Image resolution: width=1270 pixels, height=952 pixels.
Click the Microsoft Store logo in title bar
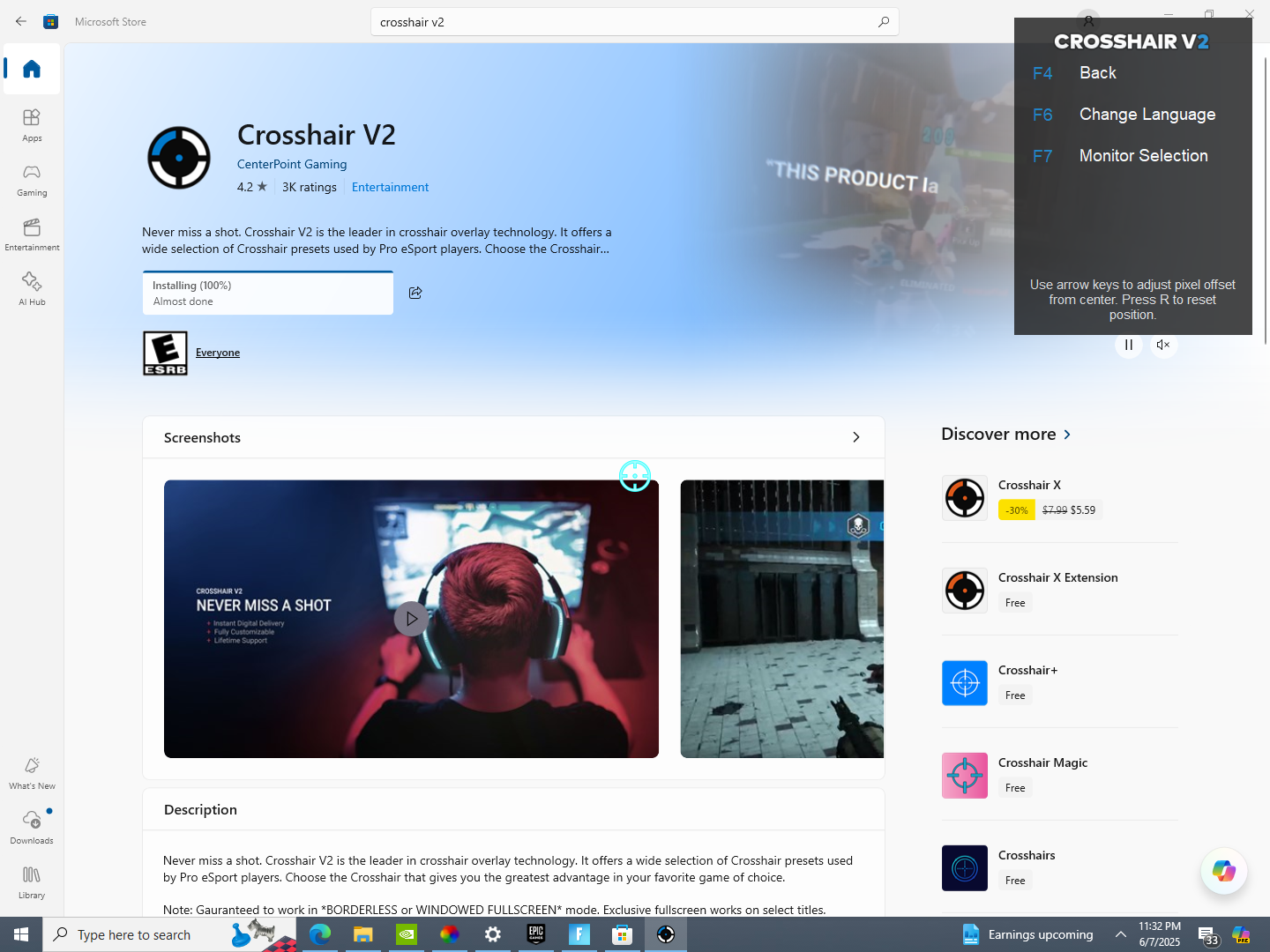(51, 21)
